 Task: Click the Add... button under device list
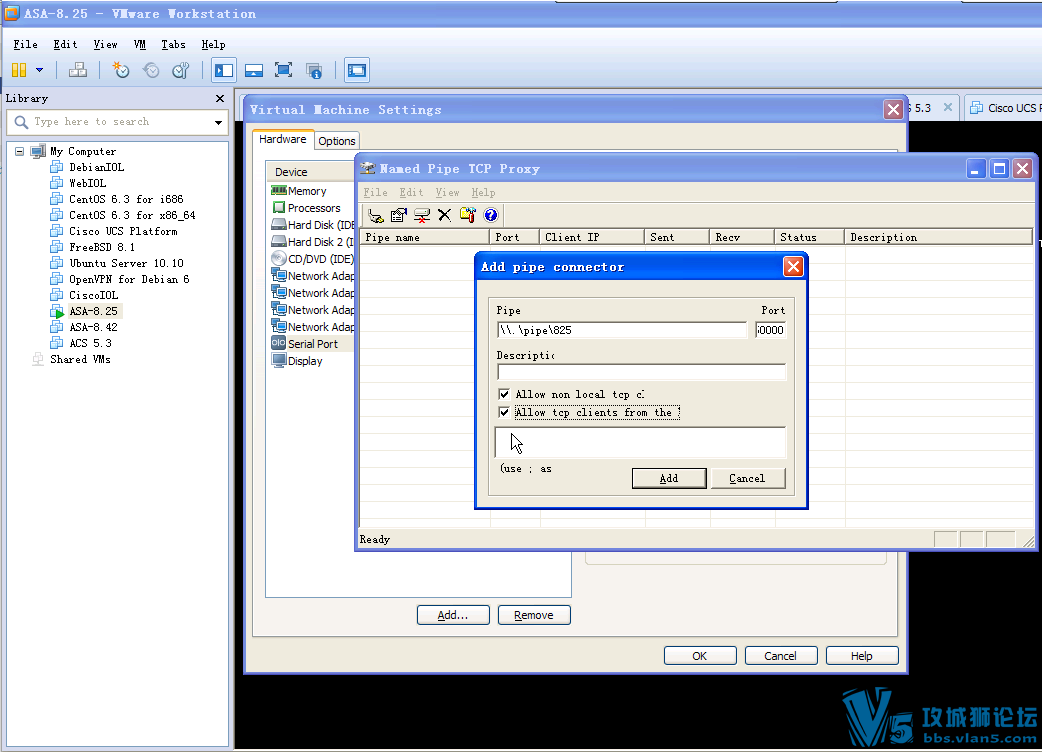click(453, 615)
